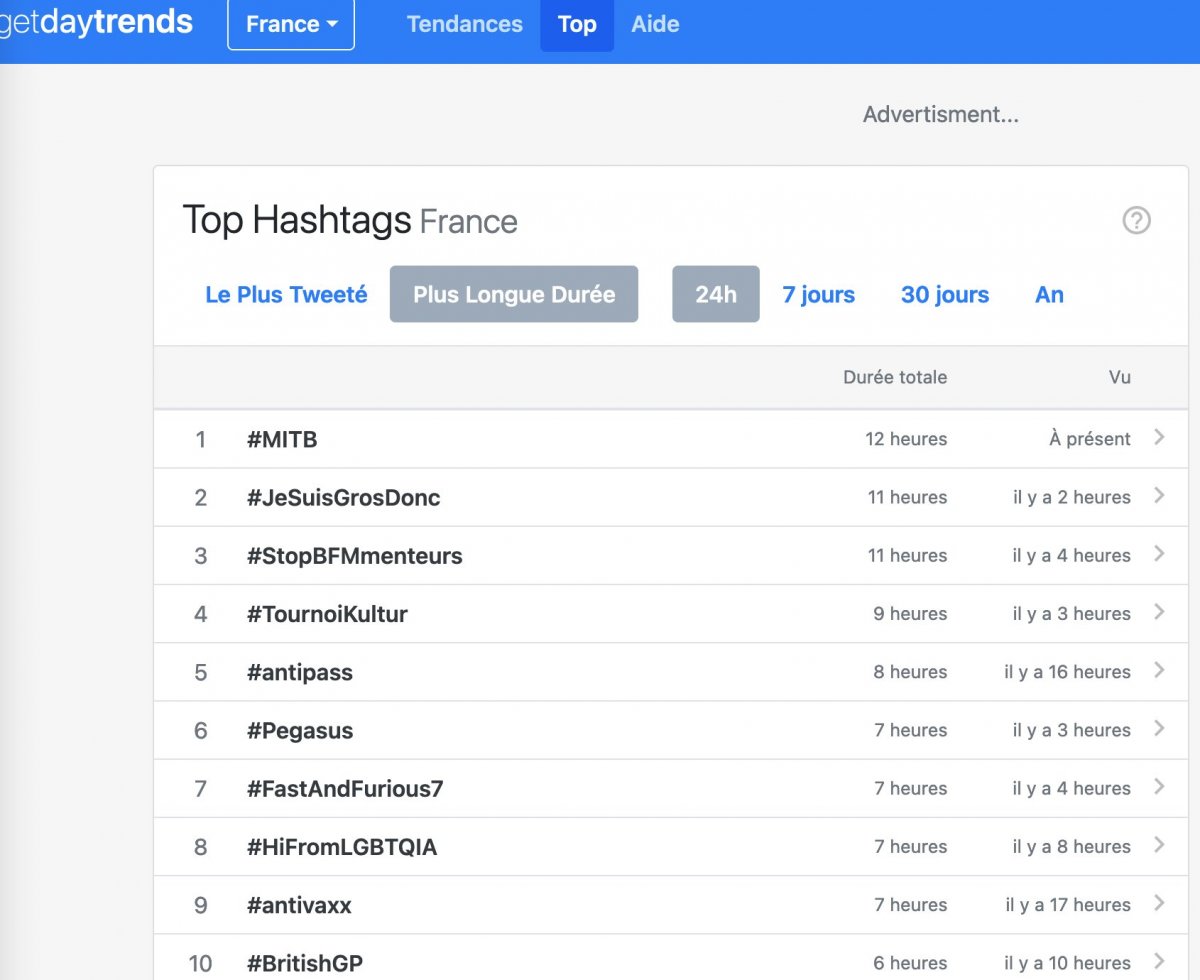1200x980 pixels.
Task: Expand the #JeSuisGrosDonc row arrow
Action: (1159, 495)
